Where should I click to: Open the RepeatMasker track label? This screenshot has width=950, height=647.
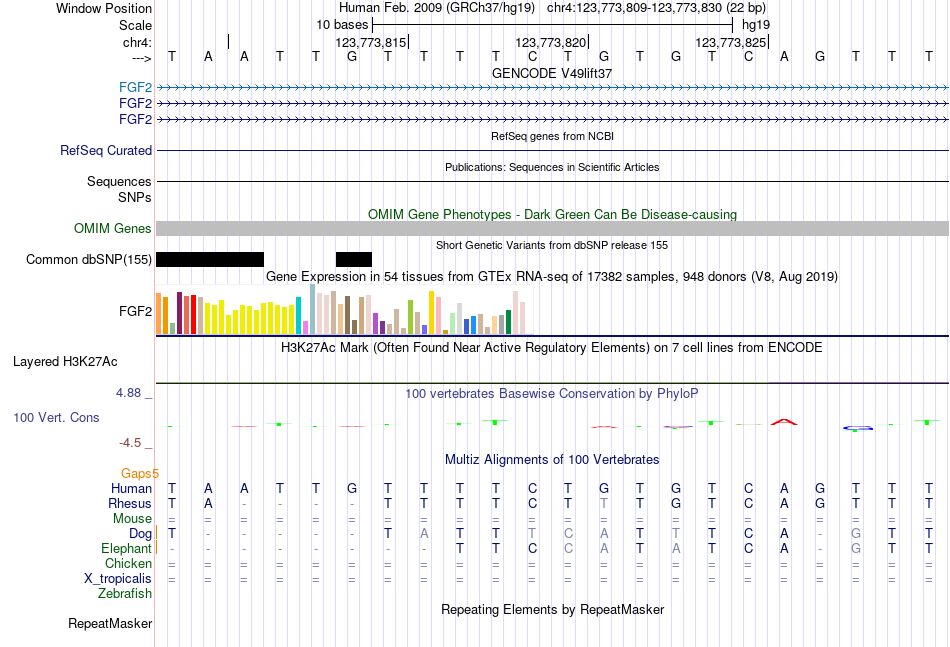110,623
